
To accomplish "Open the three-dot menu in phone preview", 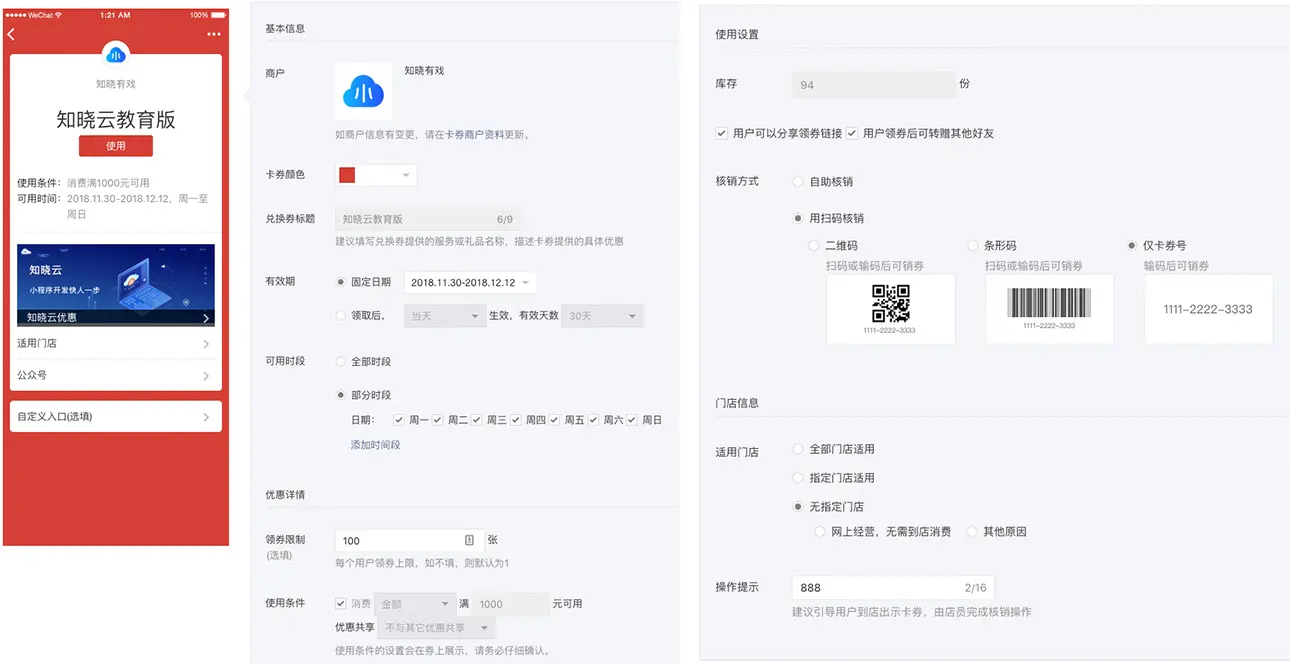I will tap(212, 34).
